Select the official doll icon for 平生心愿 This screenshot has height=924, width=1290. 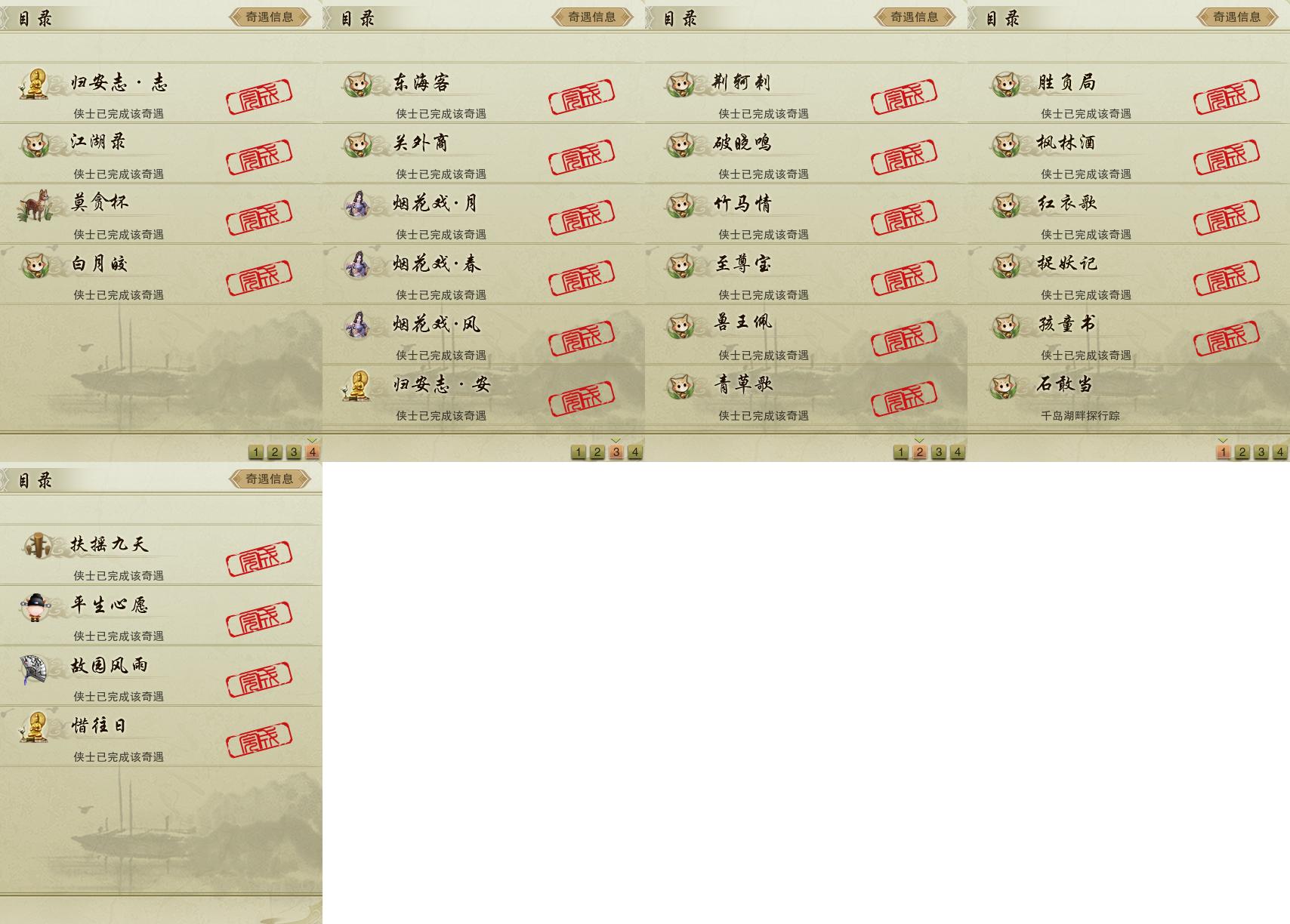35,606
